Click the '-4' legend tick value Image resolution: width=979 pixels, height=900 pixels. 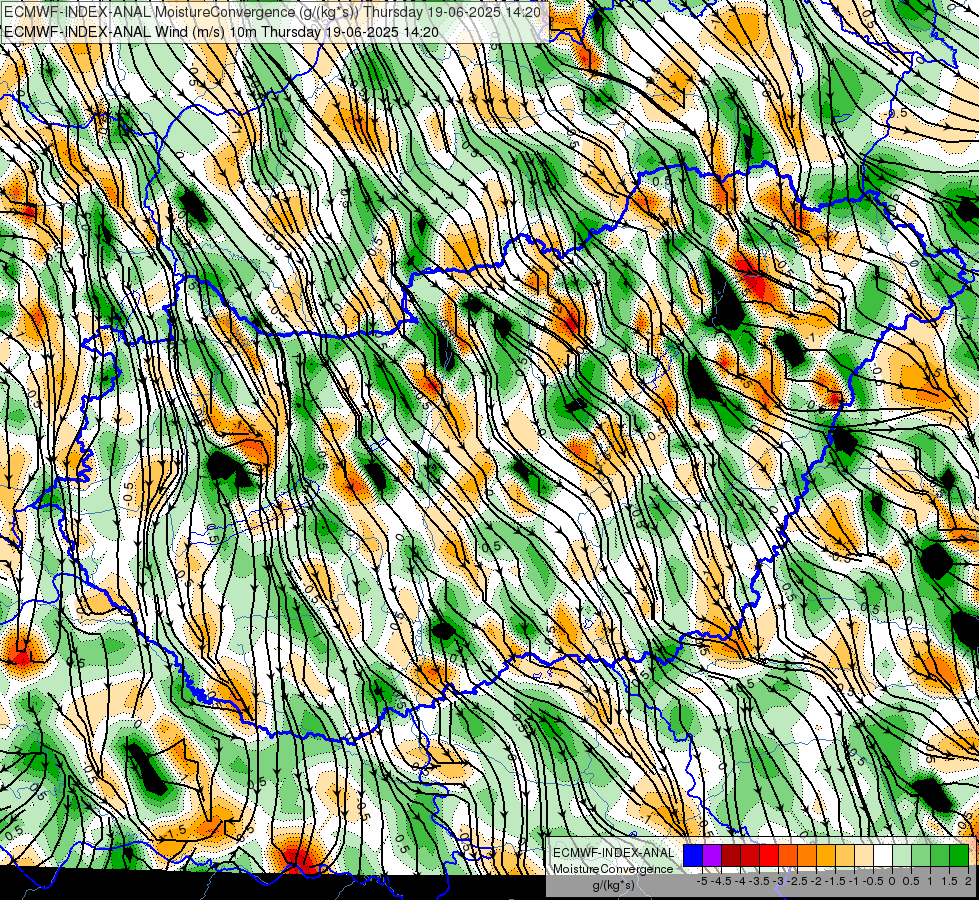coord(740,881)
